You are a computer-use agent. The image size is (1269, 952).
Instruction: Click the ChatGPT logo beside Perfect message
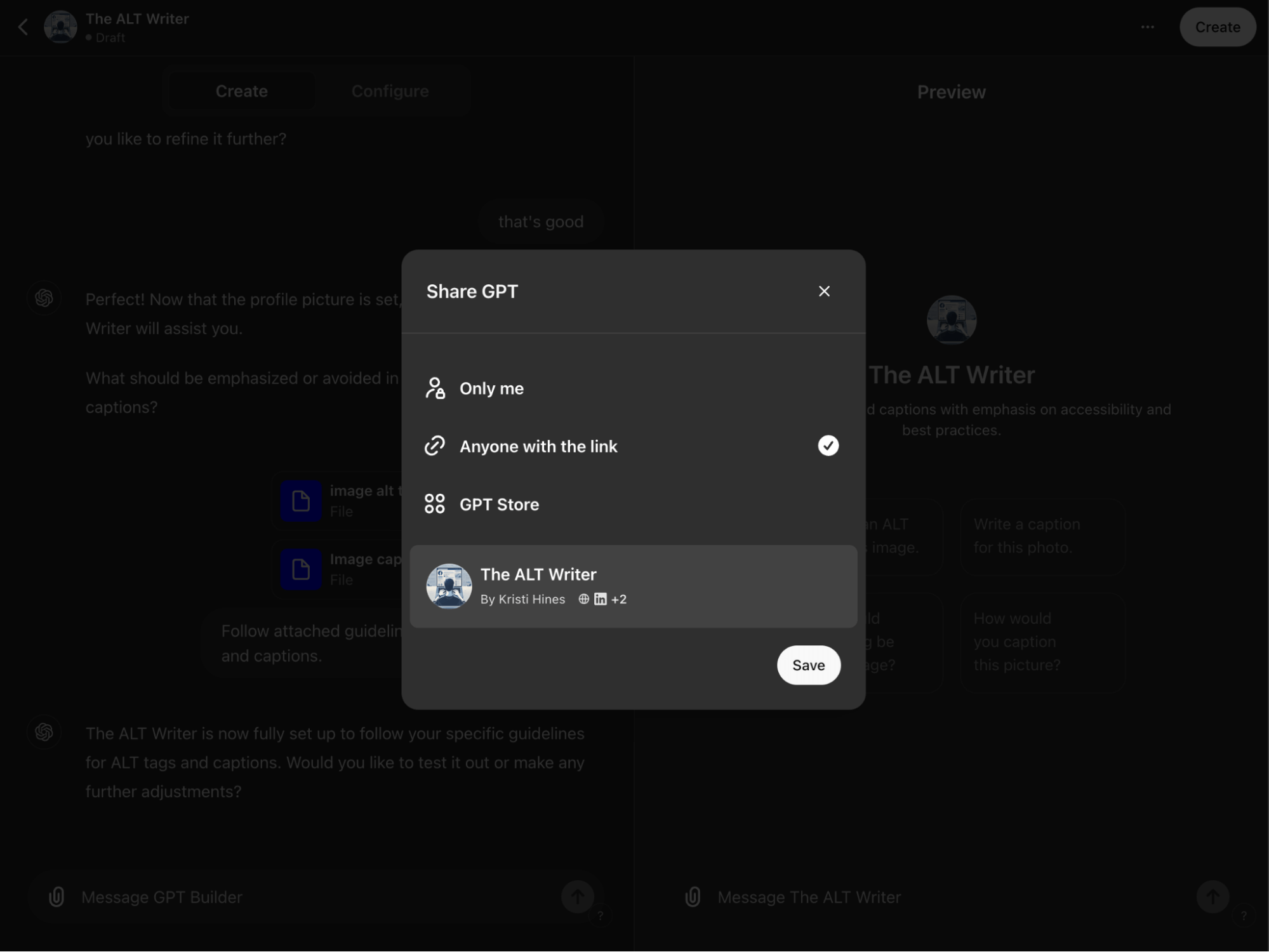point(44,298)
